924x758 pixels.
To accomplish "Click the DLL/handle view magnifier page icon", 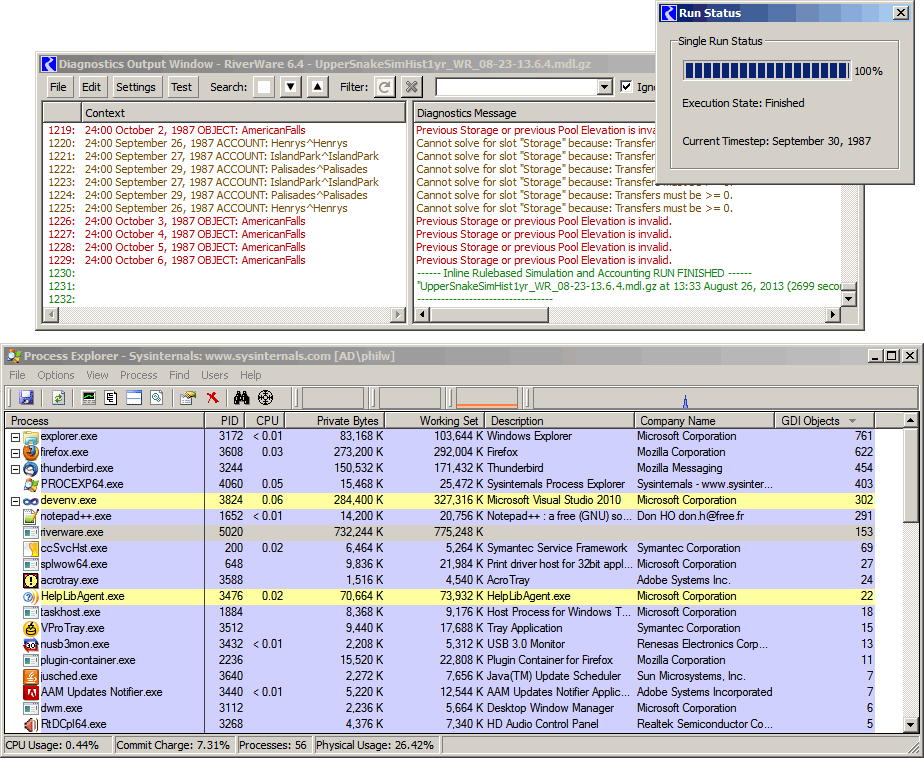I will coord(156,398).
